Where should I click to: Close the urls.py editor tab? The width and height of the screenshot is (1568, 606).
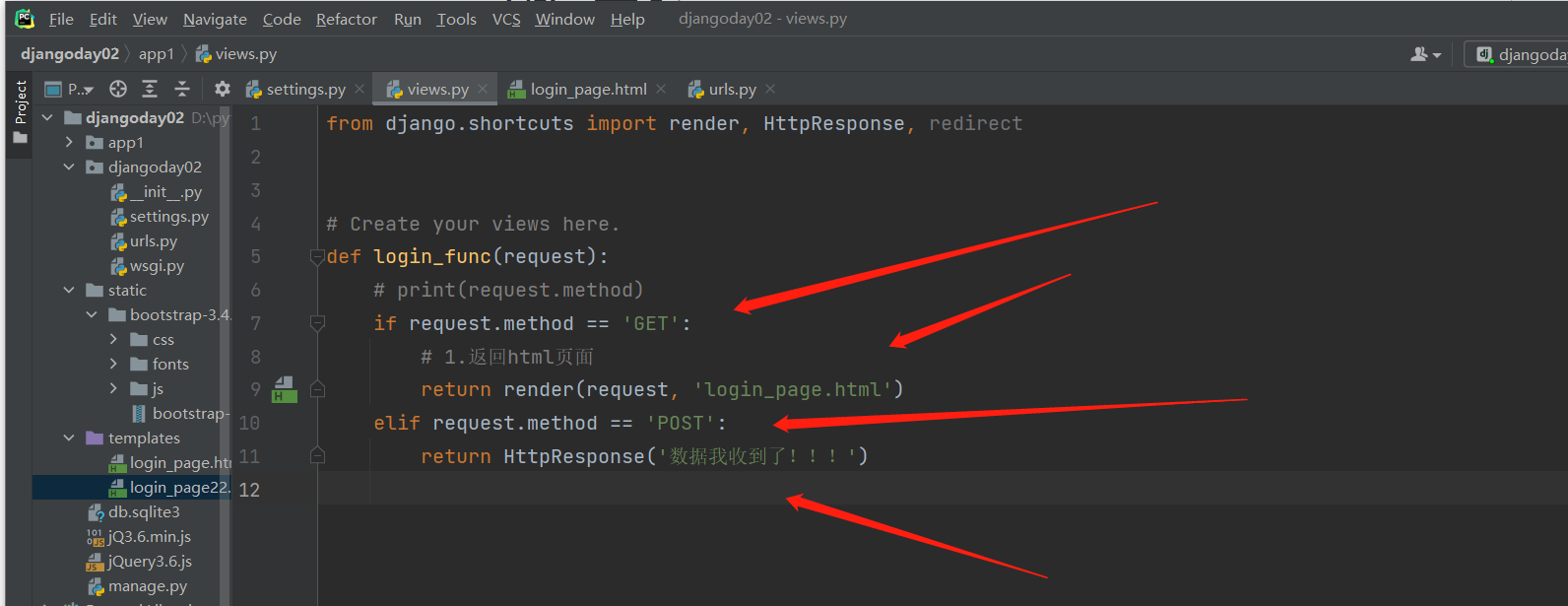[x=770, y=89]
